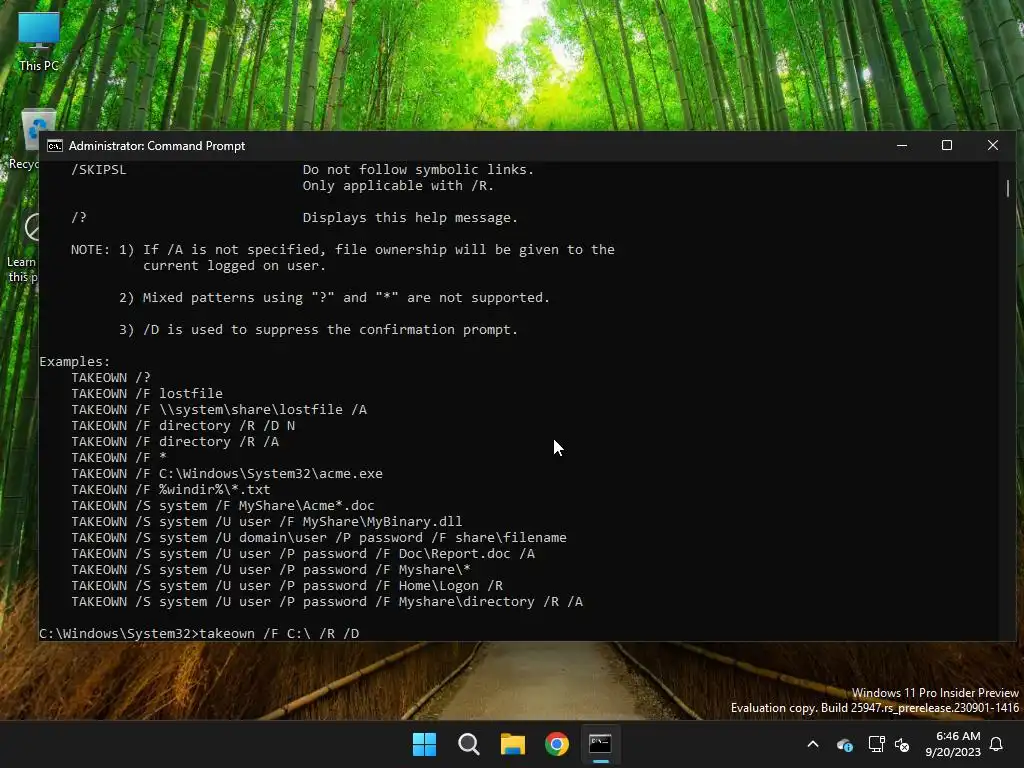Click the 'NOTE: 1) If /A is not specified' line
1024x768 pixels.
pos(343,249)
